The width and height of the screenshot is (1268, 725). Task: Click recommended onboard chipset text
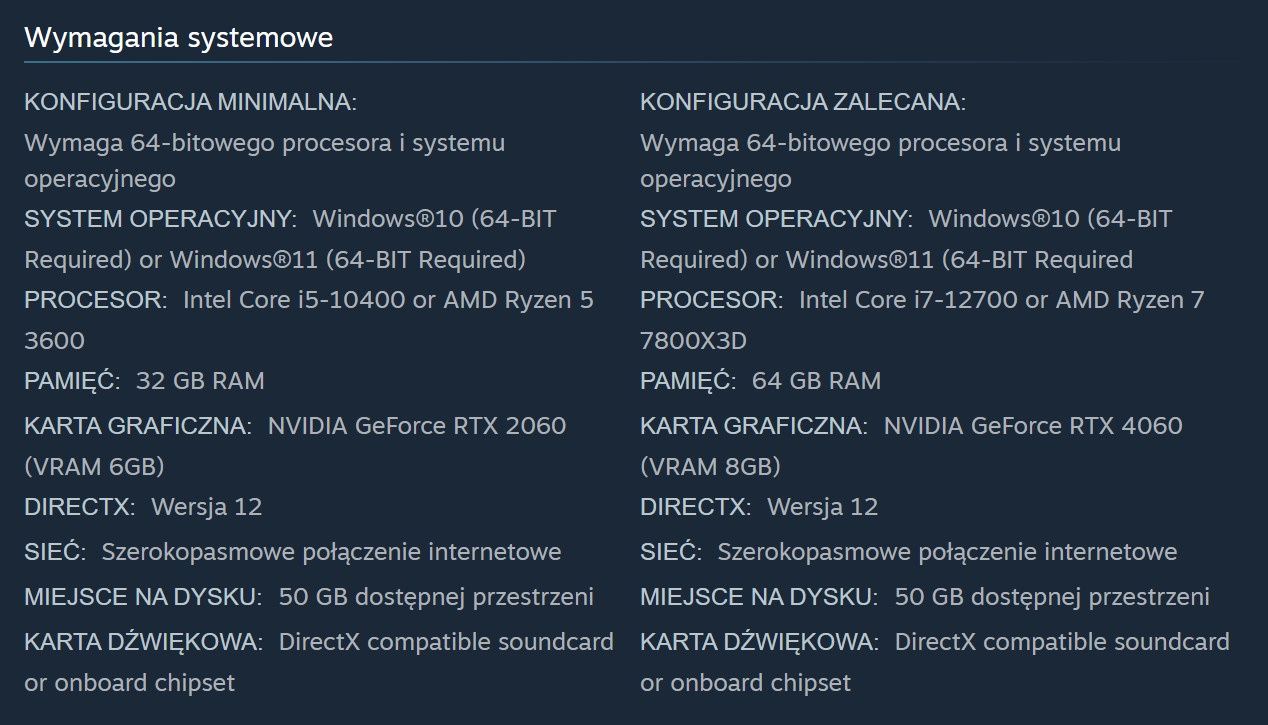click(x=746, y=683)
